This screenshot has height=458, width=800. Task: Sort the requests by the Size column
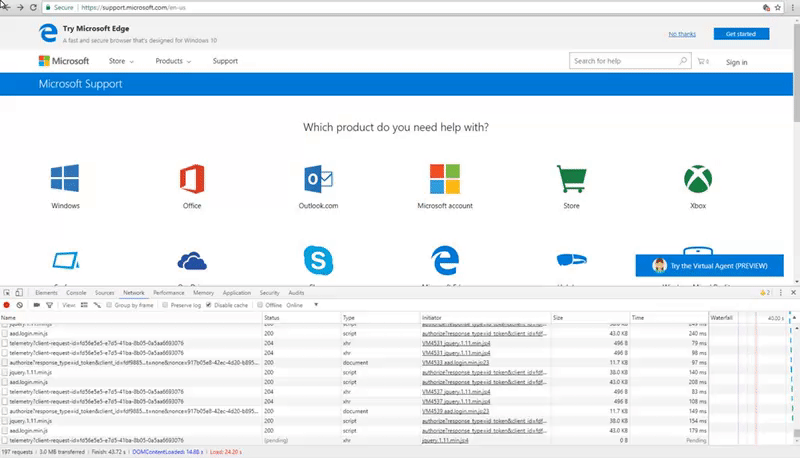(x=590, y=318)
